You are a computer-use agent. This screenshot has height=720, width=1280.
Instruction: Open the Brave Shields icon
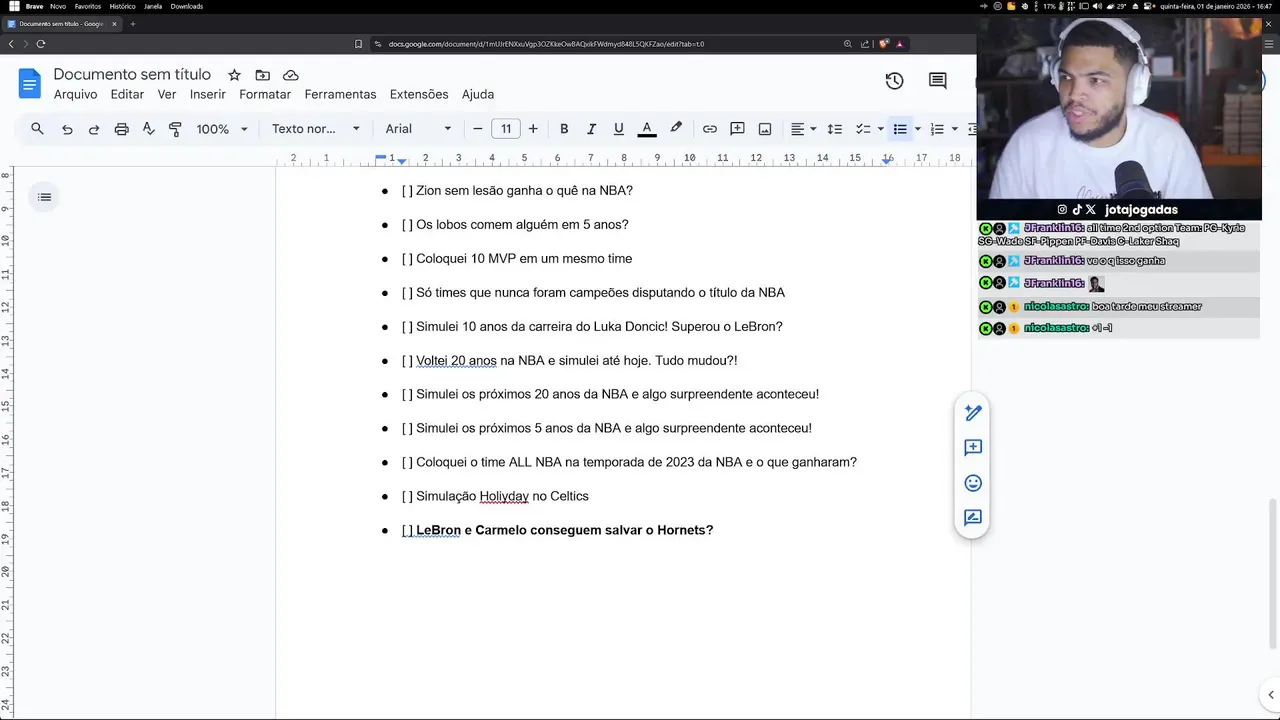point(883,44)
